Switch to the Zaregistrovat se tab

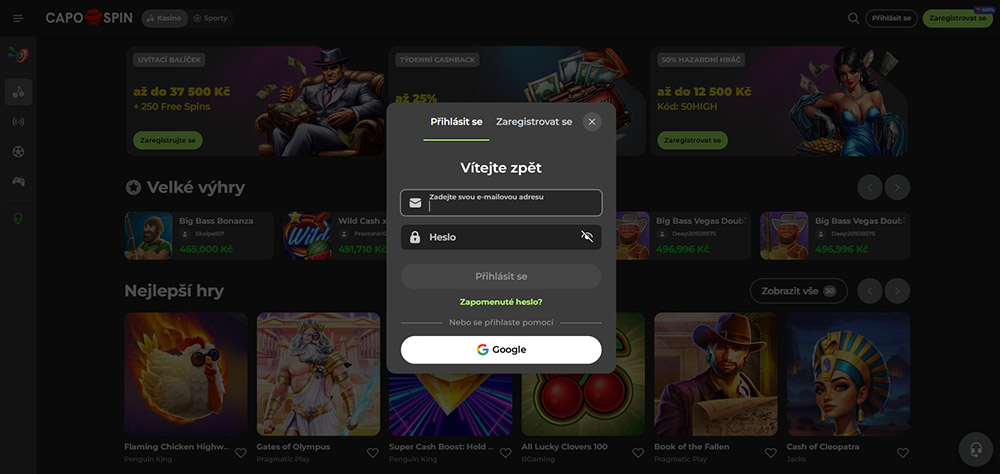(x=534, y=122)
